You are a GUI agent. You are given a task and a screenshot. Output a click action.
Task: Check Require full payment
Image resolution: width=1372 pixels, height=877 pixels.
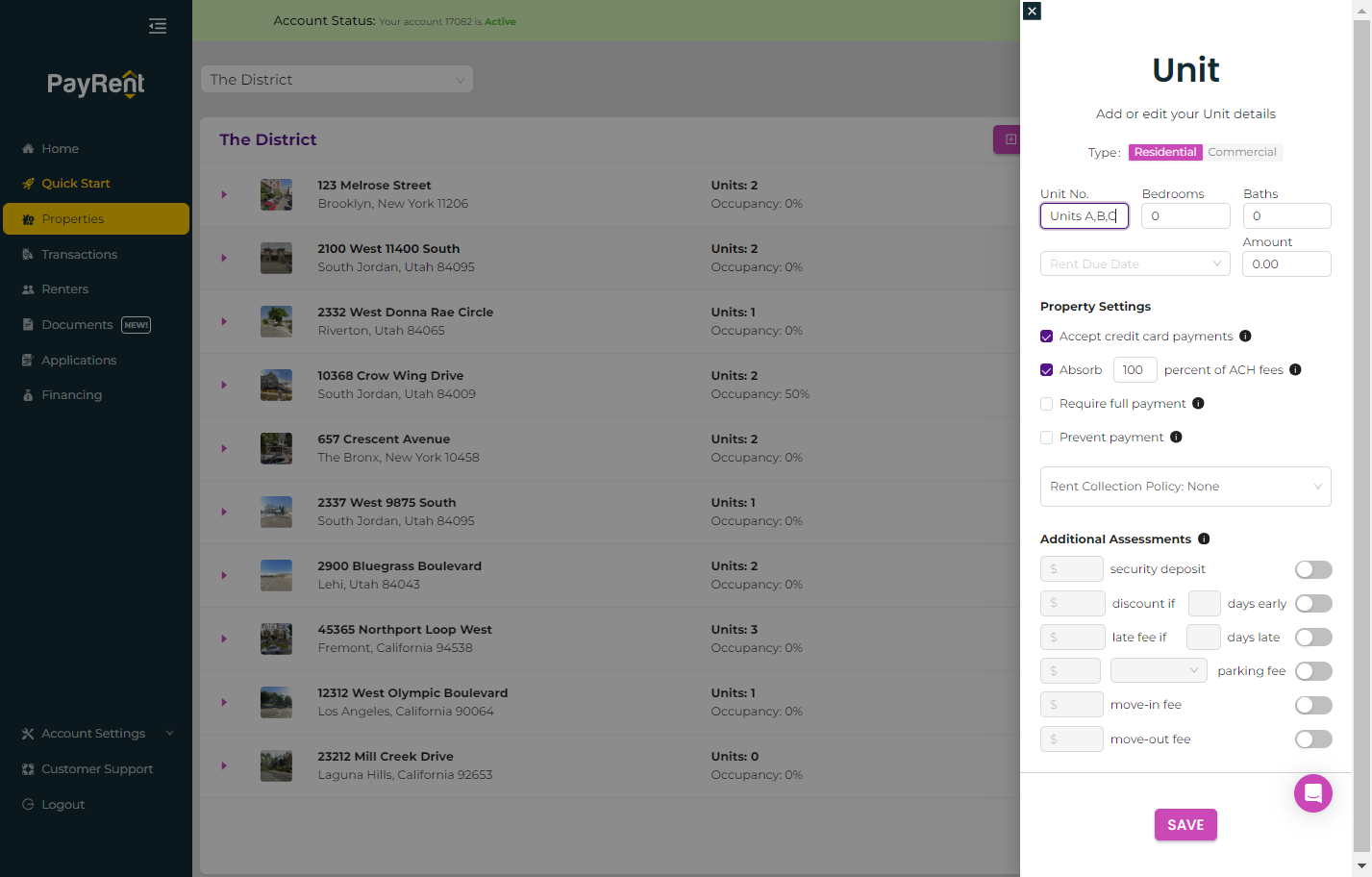click(1046, 404)
